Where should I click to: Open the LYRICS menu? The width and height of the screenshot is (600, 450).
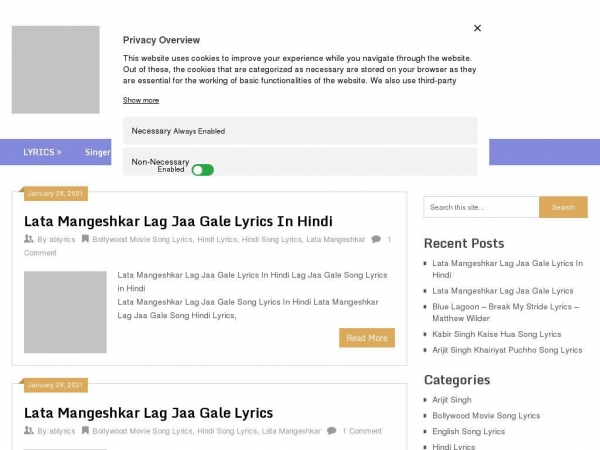(42, 152)
